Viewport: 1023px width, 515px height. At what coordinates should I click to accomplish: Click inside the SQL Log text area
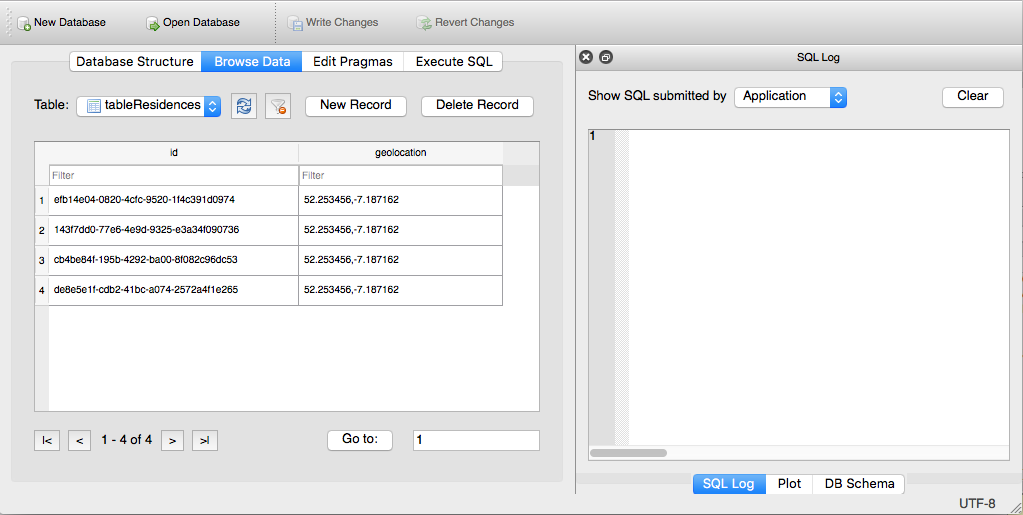click(819, 287)
